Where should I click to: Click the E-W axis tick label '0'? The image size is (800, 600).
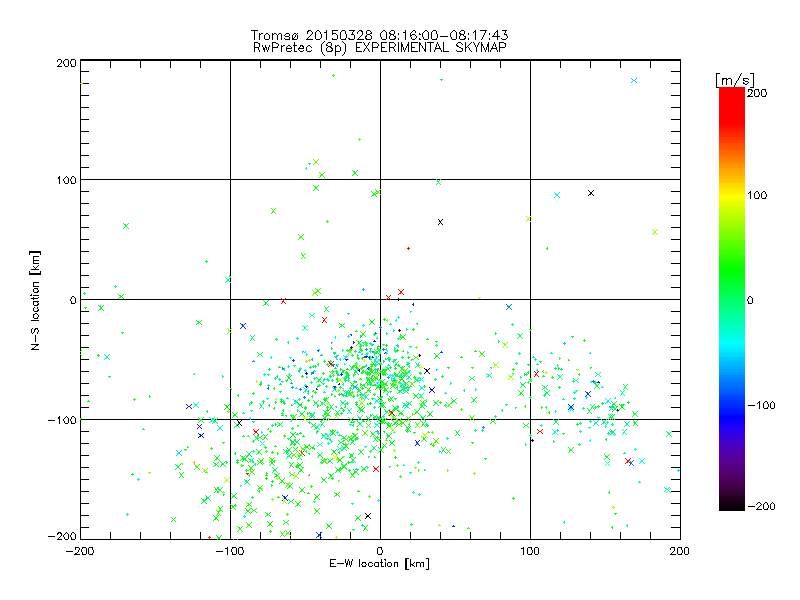380,551
